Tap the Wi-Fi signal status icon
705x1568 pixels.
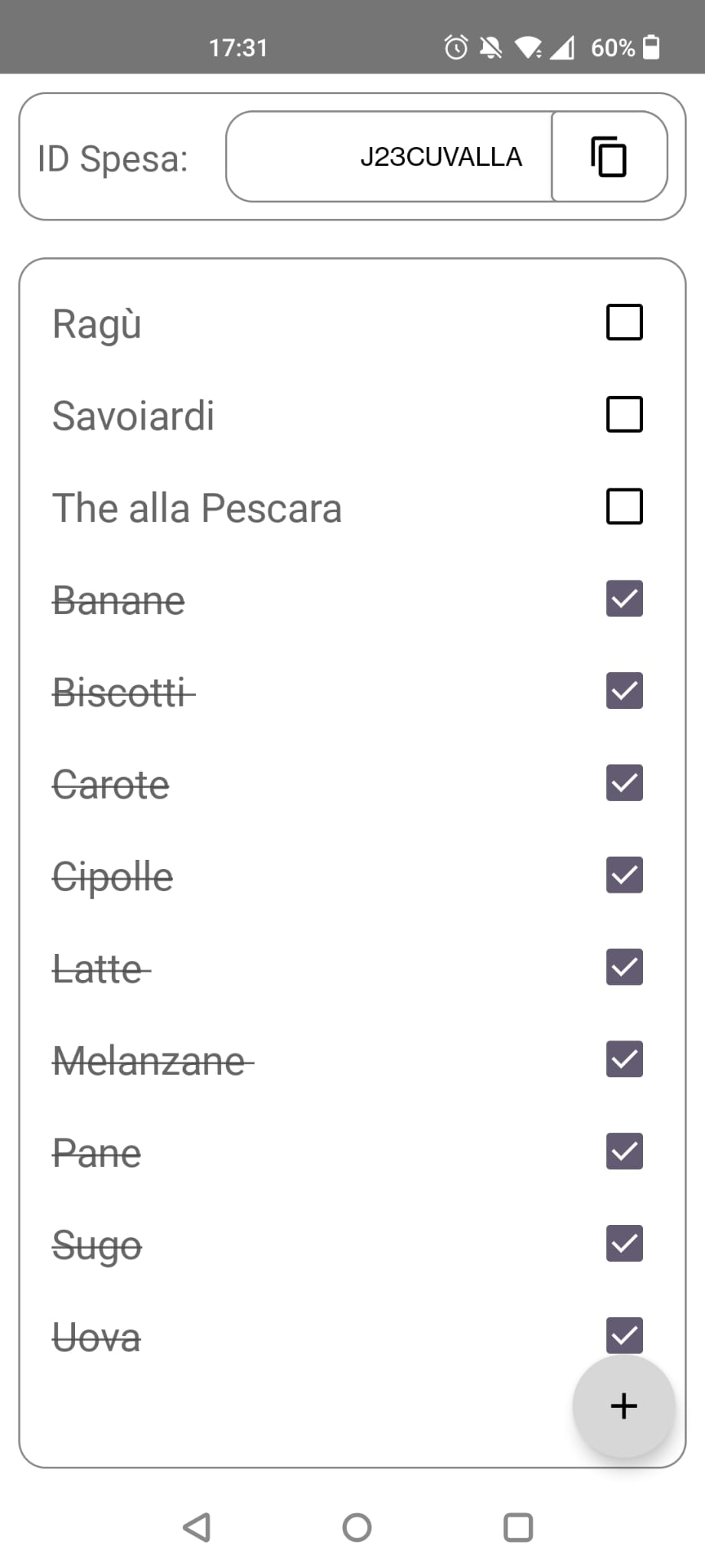click(528, 47)
